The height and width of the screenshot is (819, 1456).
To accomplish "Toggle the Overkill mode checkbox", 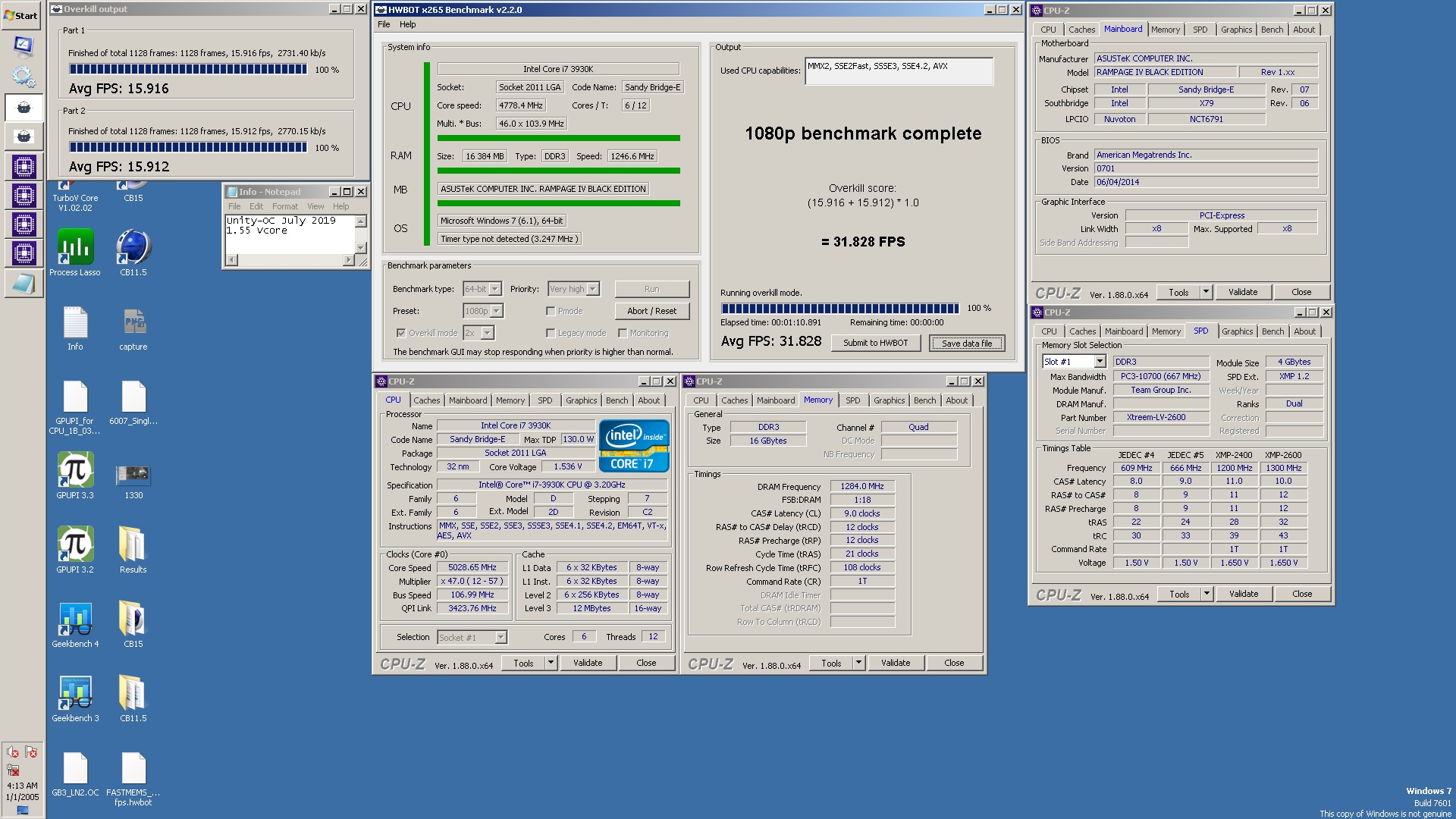I will pyautogui.click(x=401, y=333).
